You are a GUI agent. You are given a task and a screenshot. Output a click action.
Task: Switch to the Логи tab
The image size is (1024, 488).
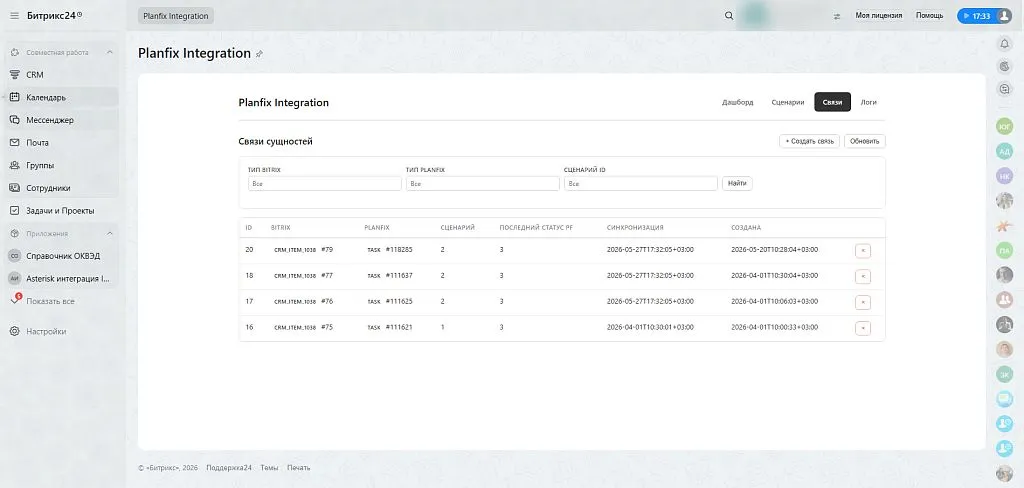[x=869, y=103]
